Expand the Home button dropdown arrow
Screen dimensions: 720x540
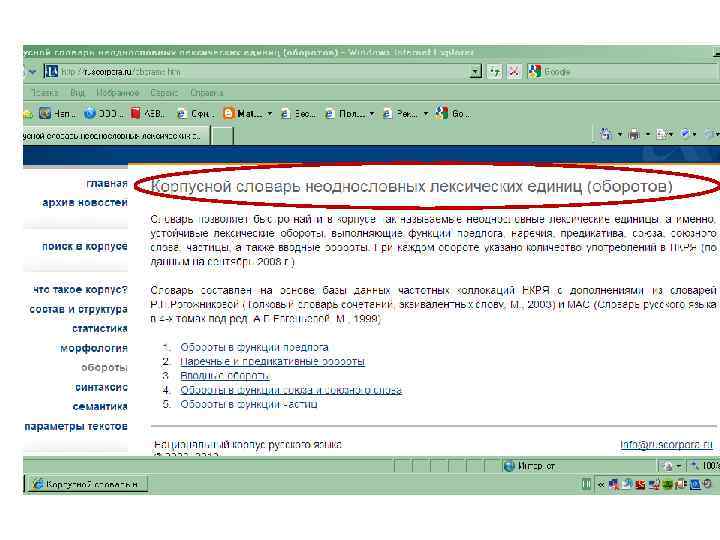click(x=619, y=135)
